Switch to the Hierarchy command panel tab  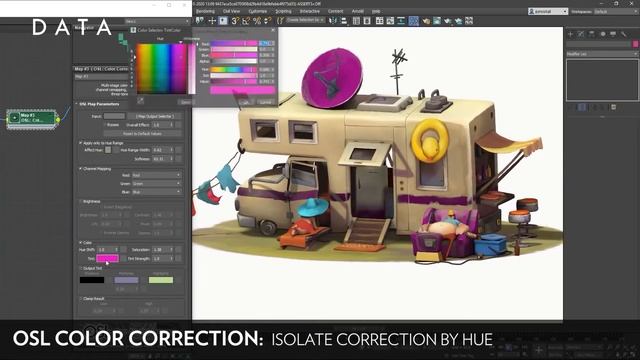pyautogui.click(x=592, y=34)
